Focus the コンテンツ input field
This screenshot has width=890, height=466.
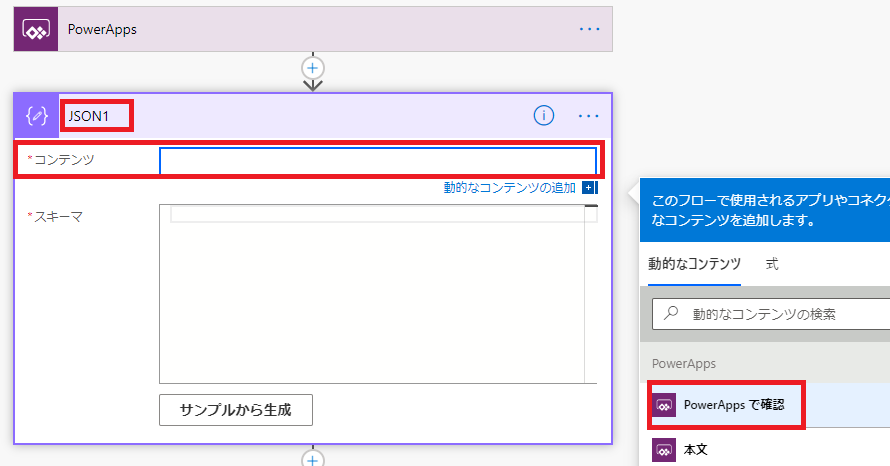tap(378, 161)
